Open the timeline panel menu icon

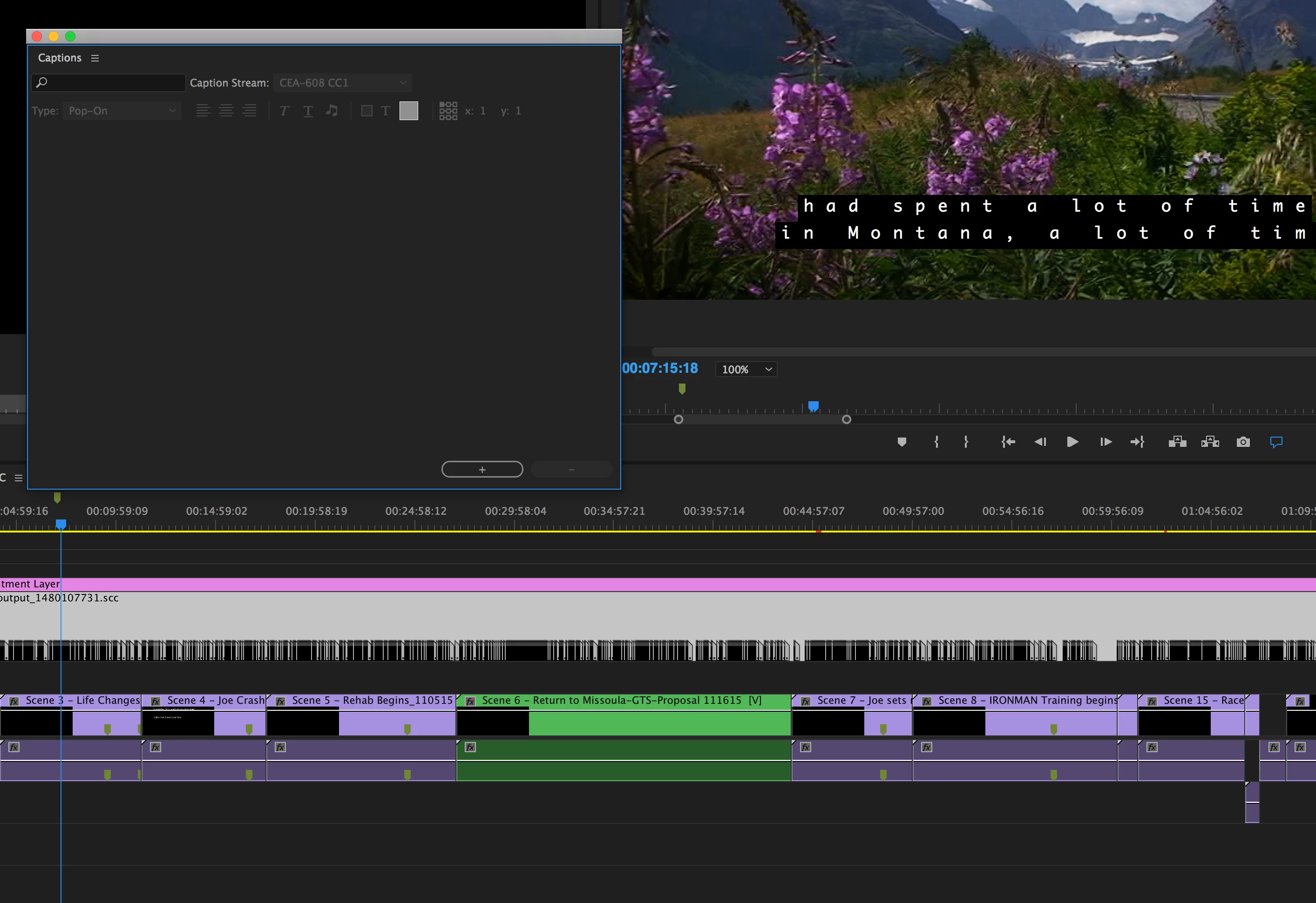(x=19, y=478)
